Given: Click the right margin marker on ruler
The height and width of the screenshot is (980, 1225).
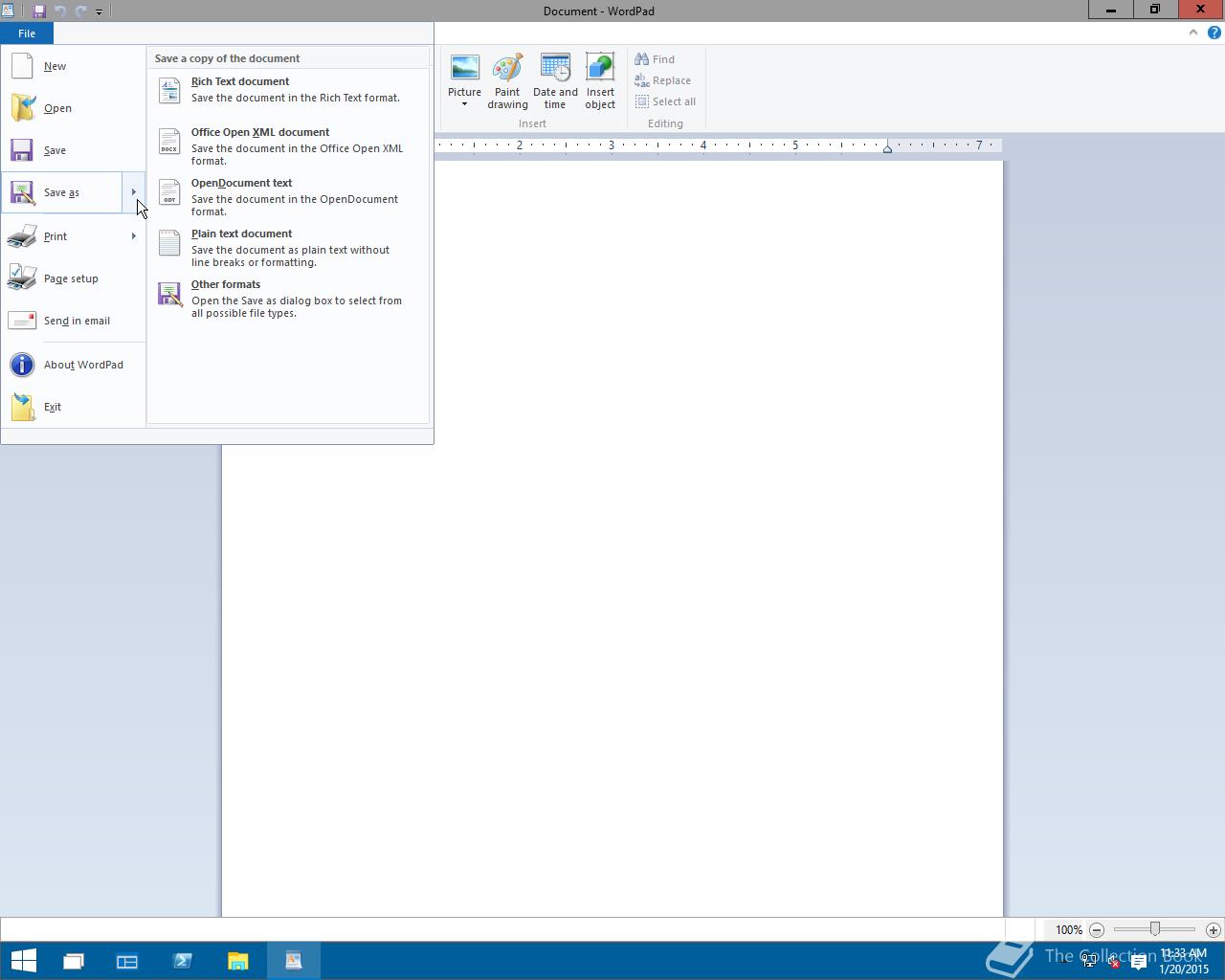Looking at the screenshot, I should (887, 148).
